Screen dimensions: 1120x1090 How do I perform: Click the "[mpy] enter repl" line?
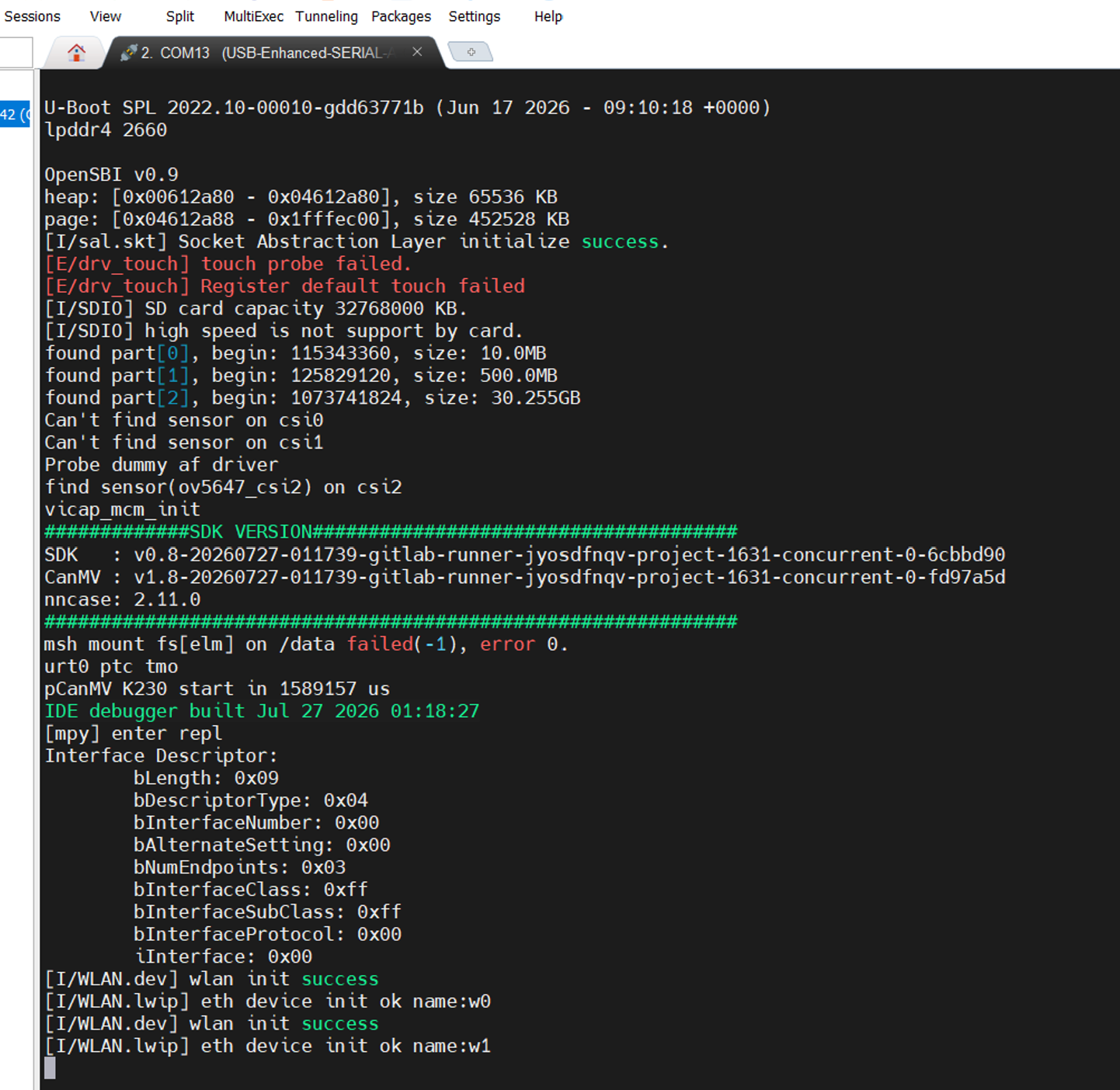point(134,734)
